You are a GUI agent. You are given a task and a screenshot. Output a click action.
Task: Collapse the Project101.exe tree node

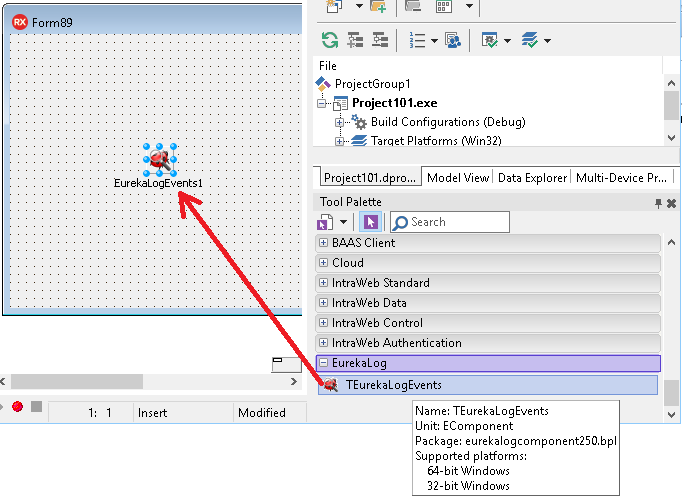pyautogui.click(x=322, y=104)
